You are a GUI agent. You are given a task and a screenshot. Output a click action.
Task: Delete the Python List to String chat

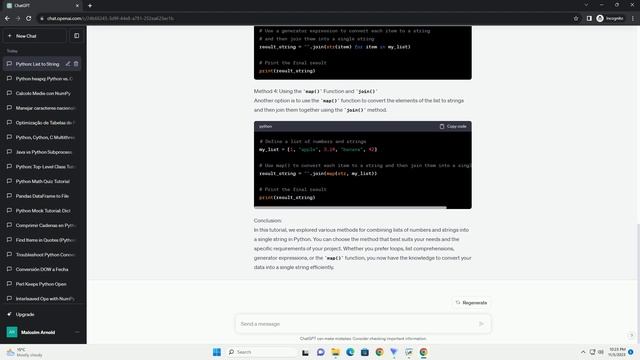click(76, 64)
